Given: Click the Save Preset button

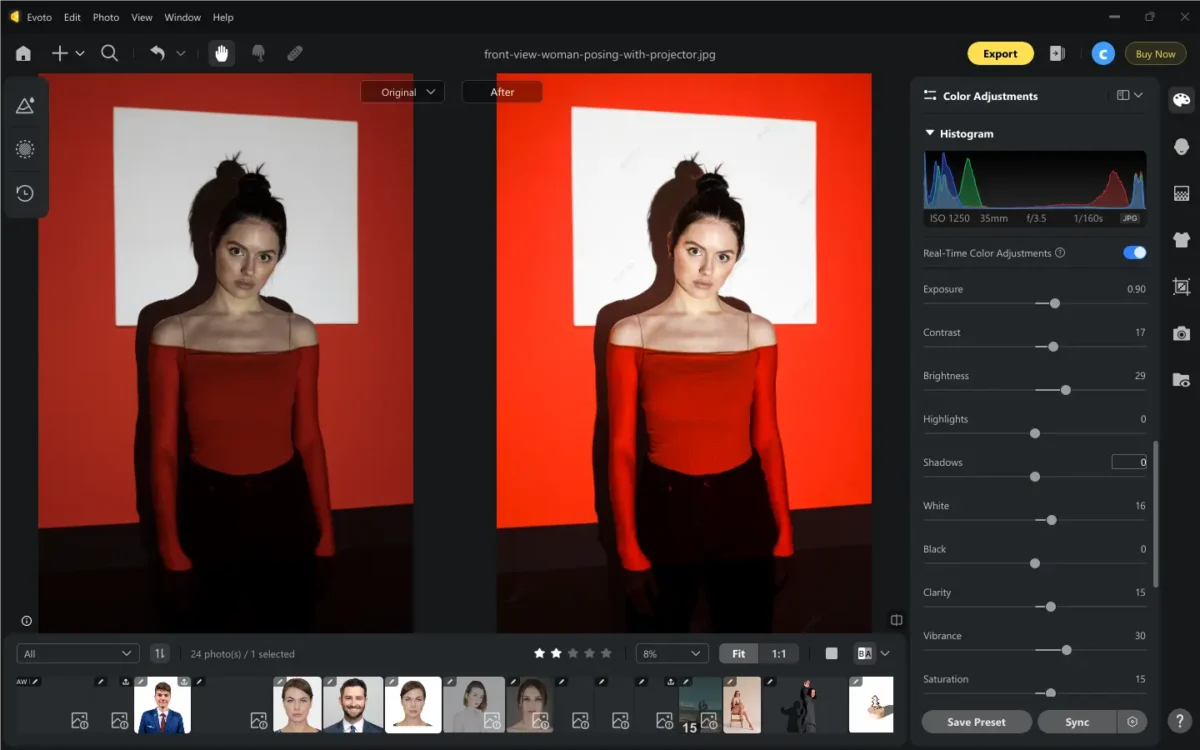Looking at the screenshot, I should (x=976, y=722).
